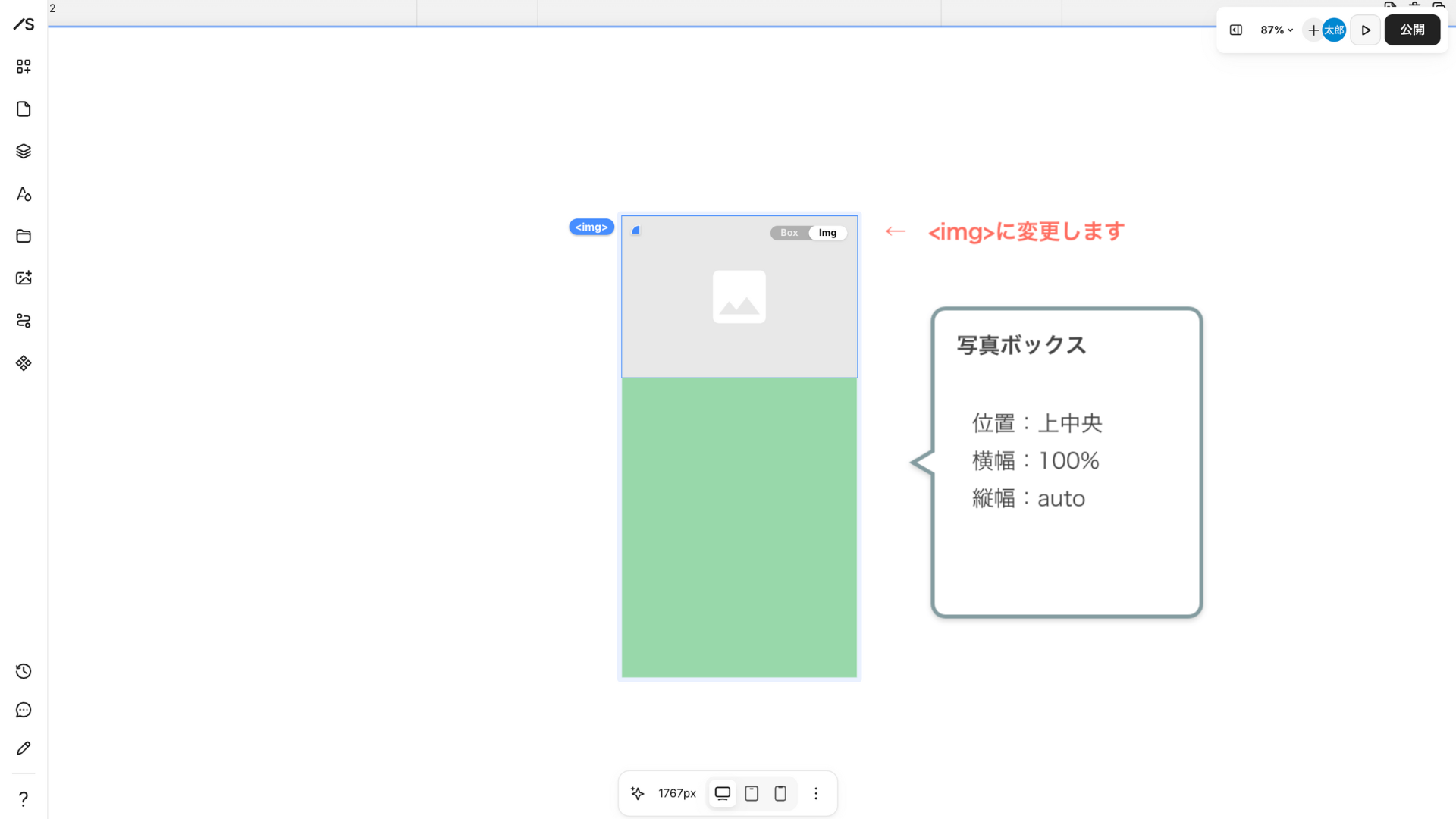Open the breakpoint options three-dot menu

[x=816, y=792]
